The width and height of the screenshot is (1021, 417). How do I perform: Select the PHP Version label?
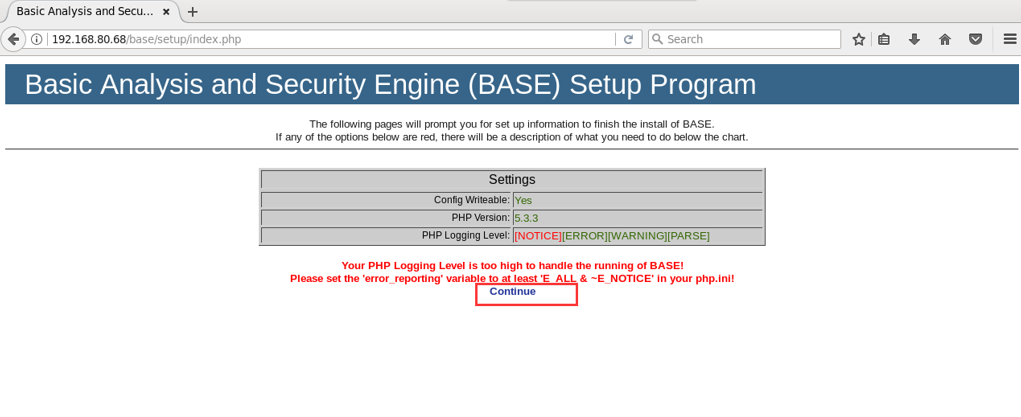[x=481, y=217]
